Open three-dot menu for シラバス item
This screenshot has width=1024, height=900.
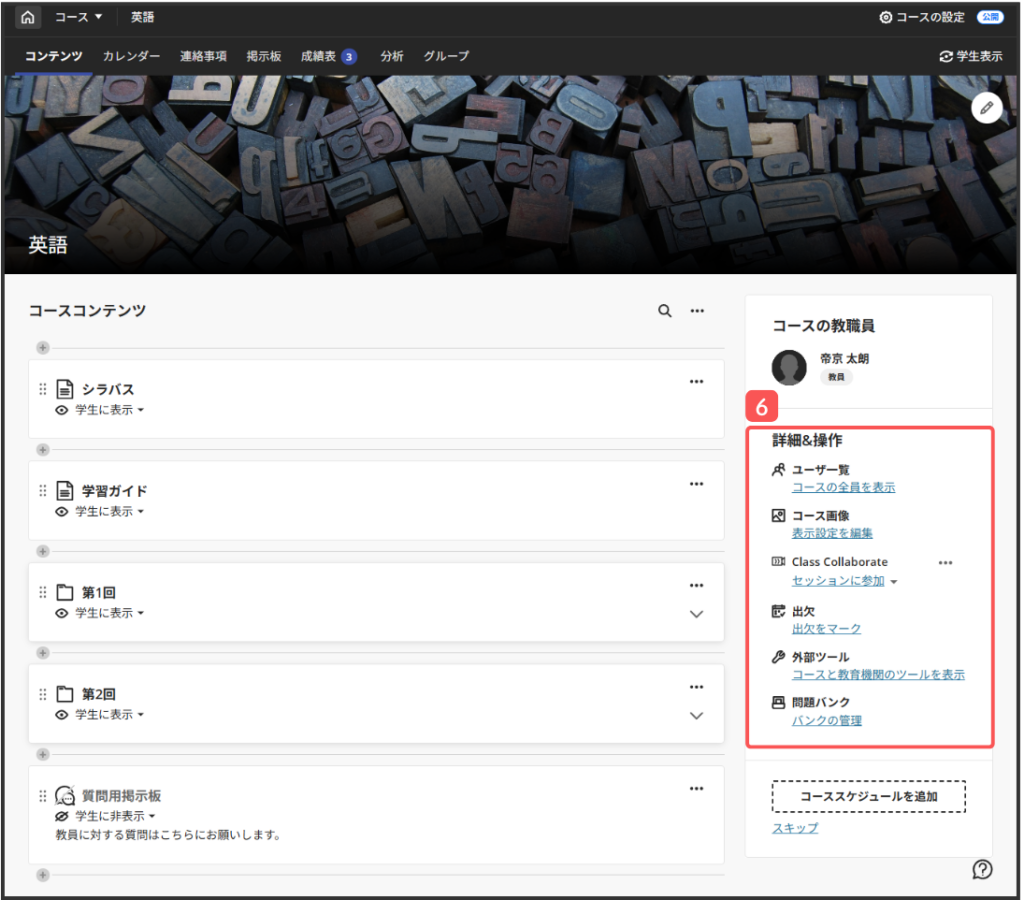[697, 381]
